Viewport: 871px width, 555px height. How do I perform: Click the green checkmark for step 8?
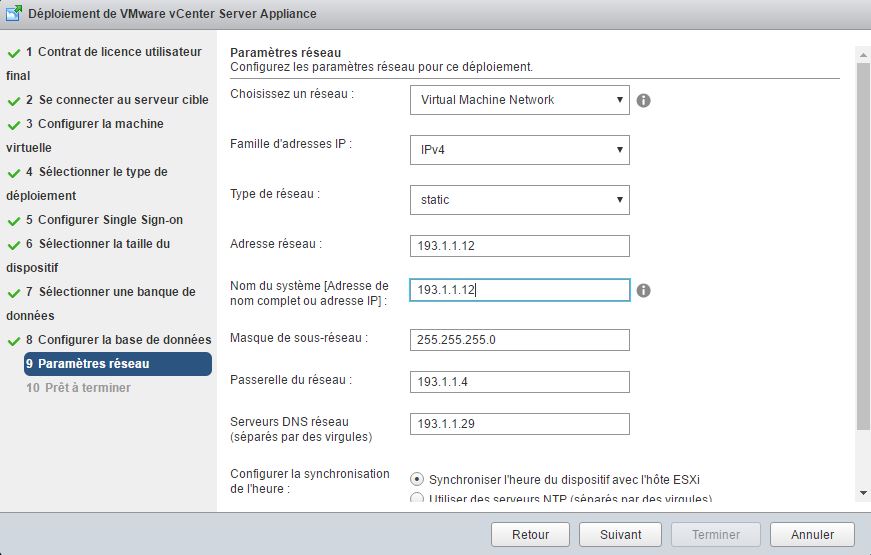(x=14, y=341)
